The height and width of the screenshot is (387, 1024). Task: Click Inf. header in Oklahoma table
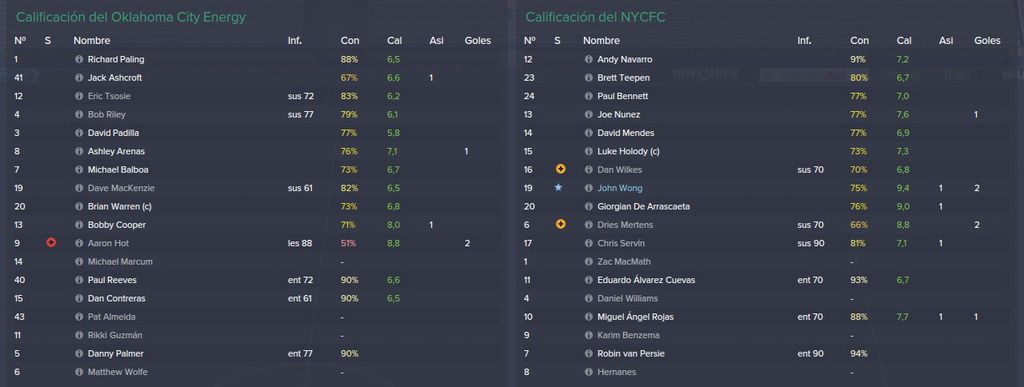295,40
